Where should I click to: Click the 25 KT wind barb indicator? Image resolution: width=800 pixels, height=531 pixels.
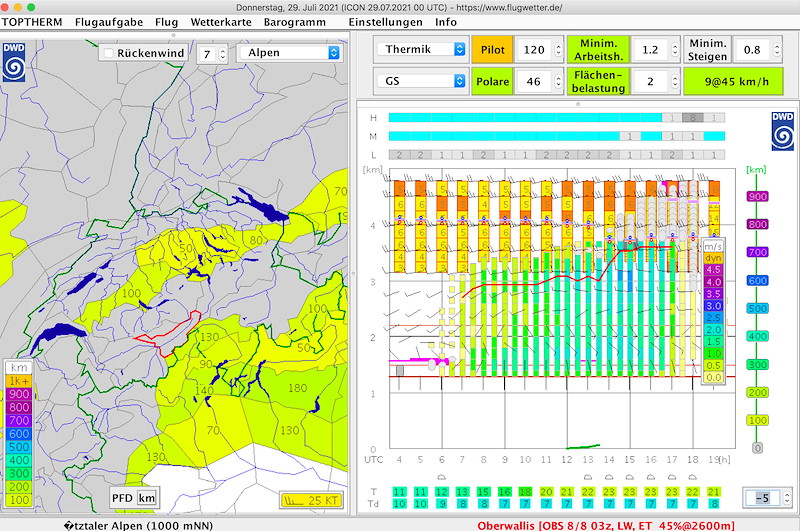click(311, 500)
